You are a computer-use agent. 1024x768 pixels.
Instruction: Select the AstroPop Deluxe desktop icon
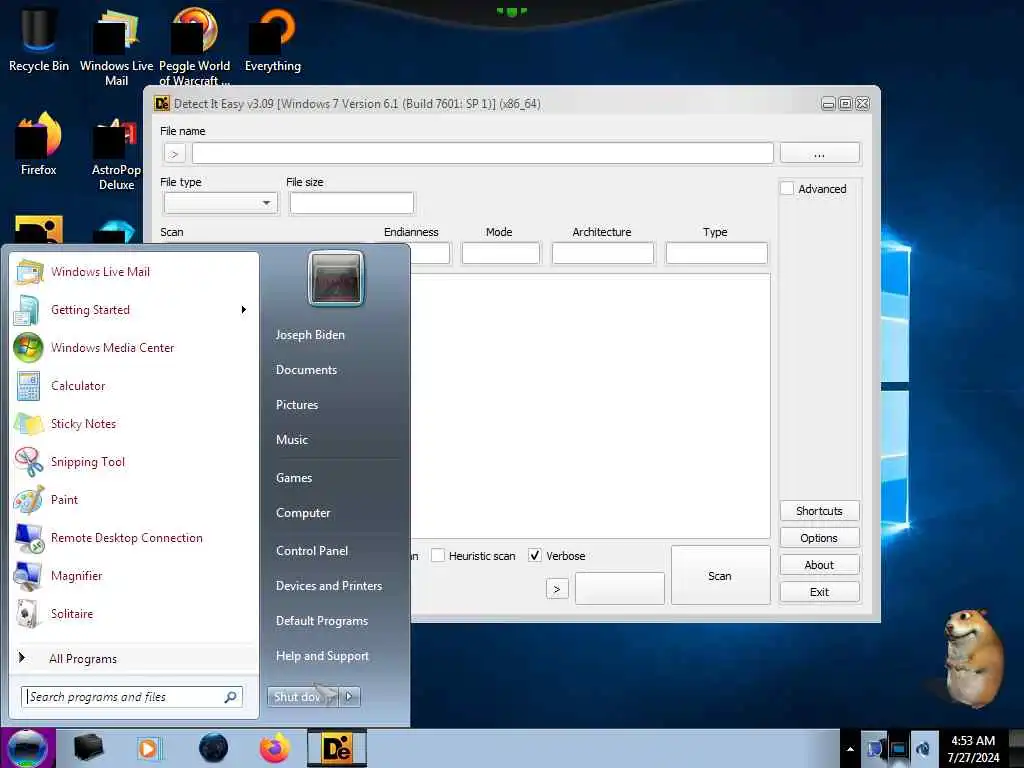pos(116,154)
